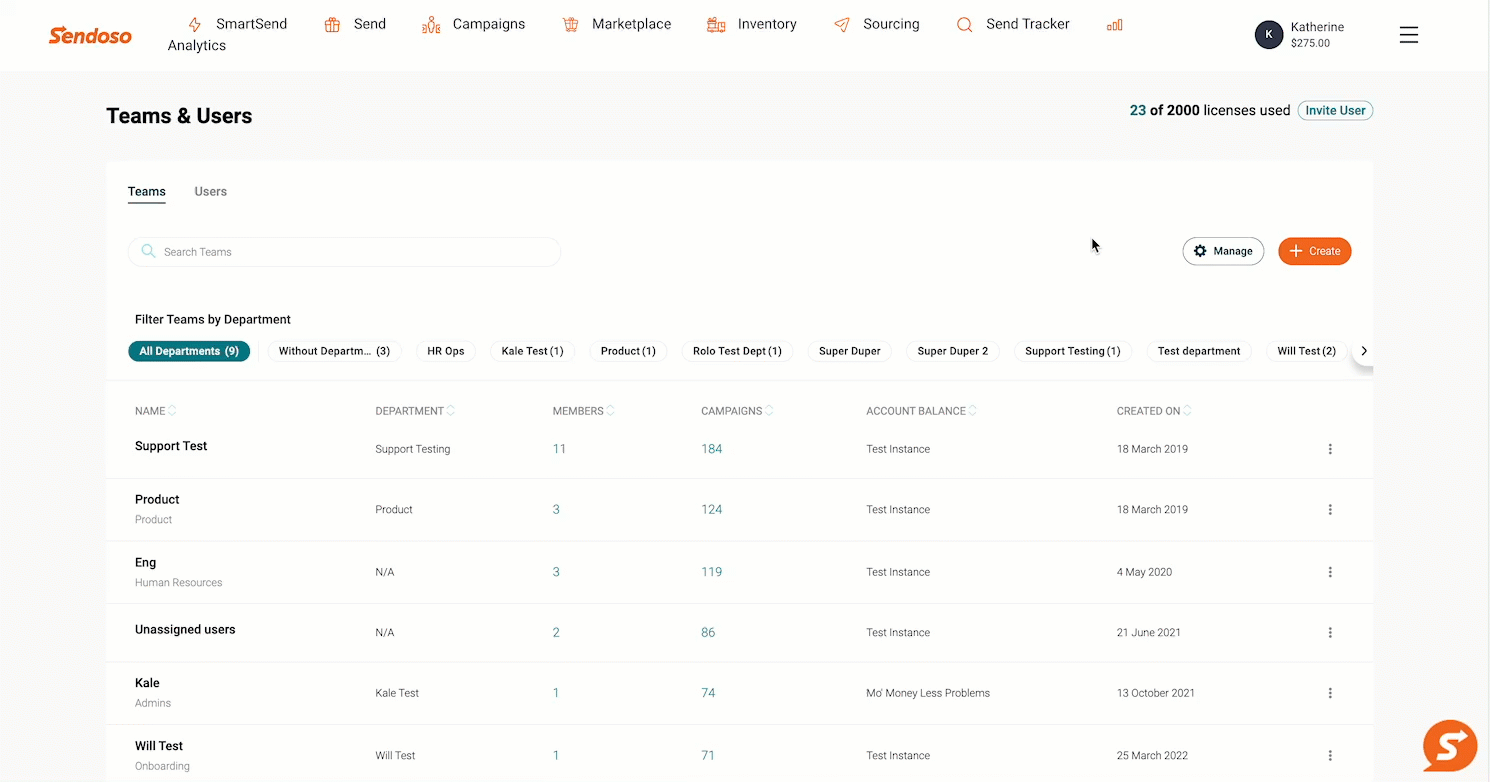Open the 11 members link for Support Test

click(x=559, y=449)
